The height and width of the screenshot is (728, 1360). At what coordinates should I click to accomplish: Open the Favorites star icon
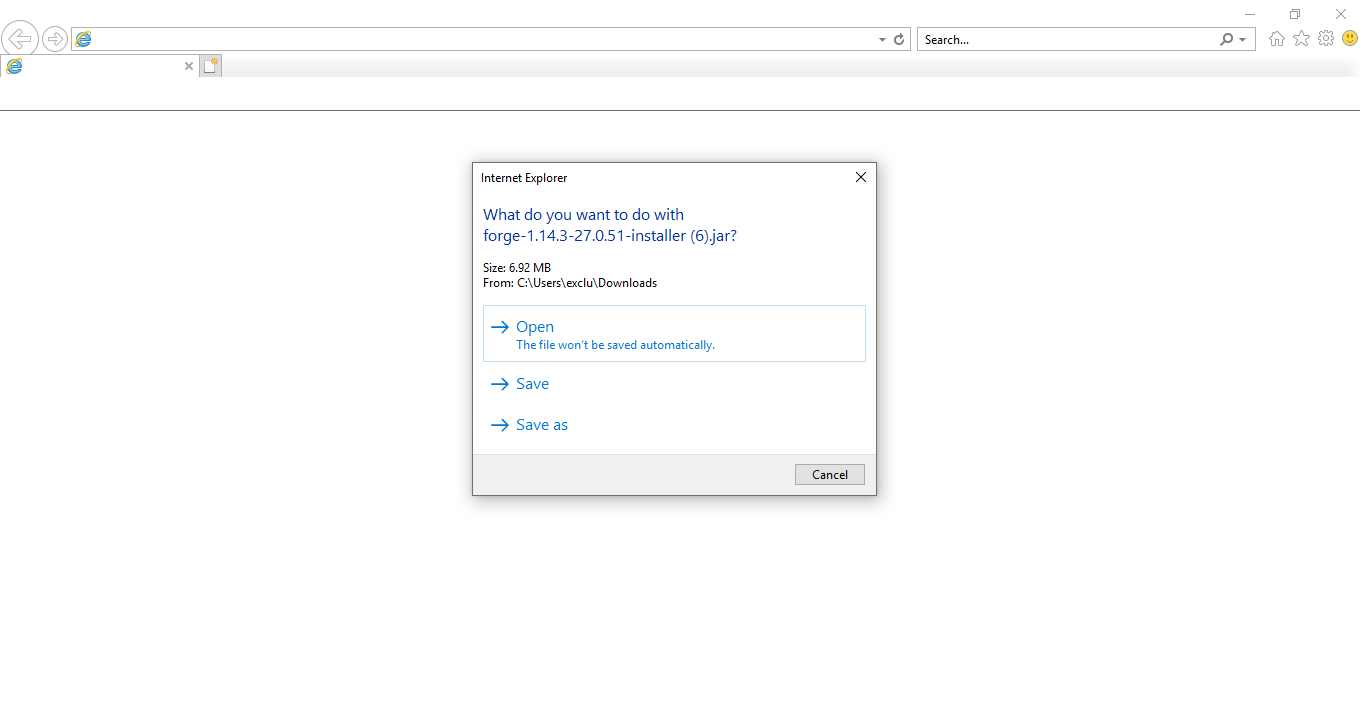1301,38
